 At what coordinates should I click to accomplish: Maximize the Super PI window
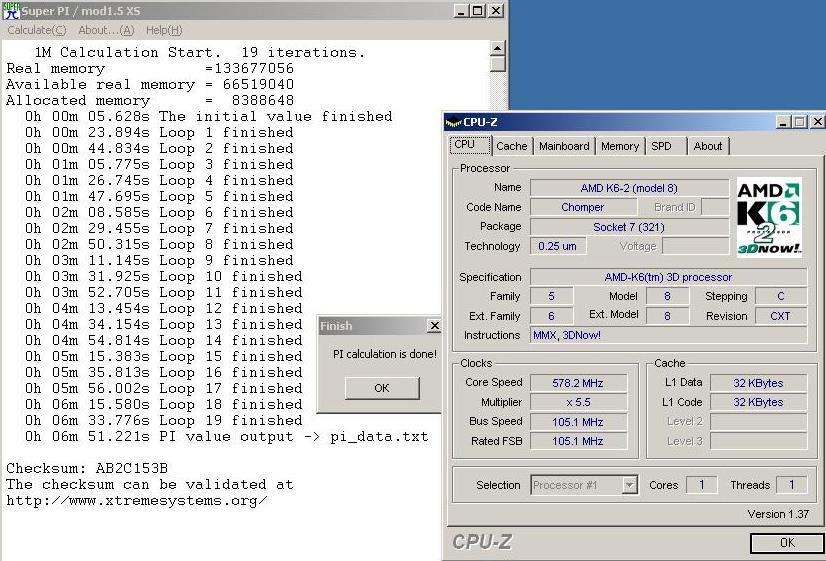pyautogui.click(x=478, y=11)
